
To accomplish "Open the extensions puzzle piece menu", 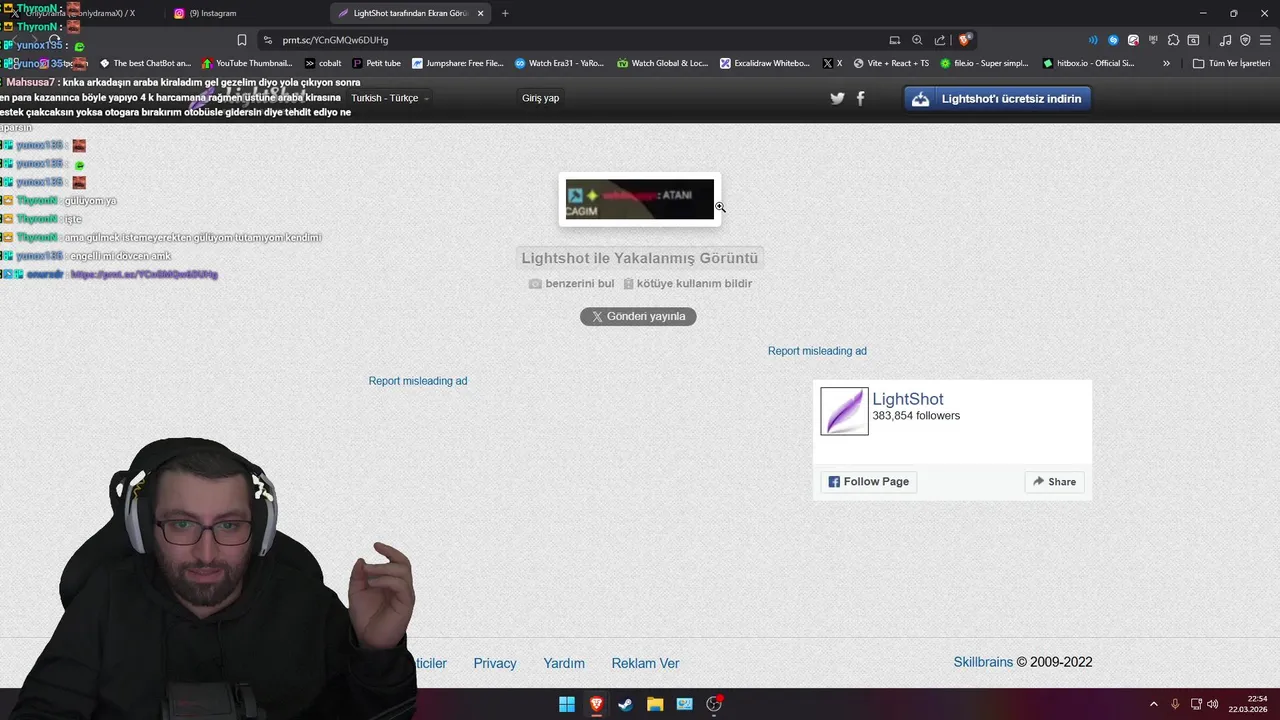I will pos(1174,40).
